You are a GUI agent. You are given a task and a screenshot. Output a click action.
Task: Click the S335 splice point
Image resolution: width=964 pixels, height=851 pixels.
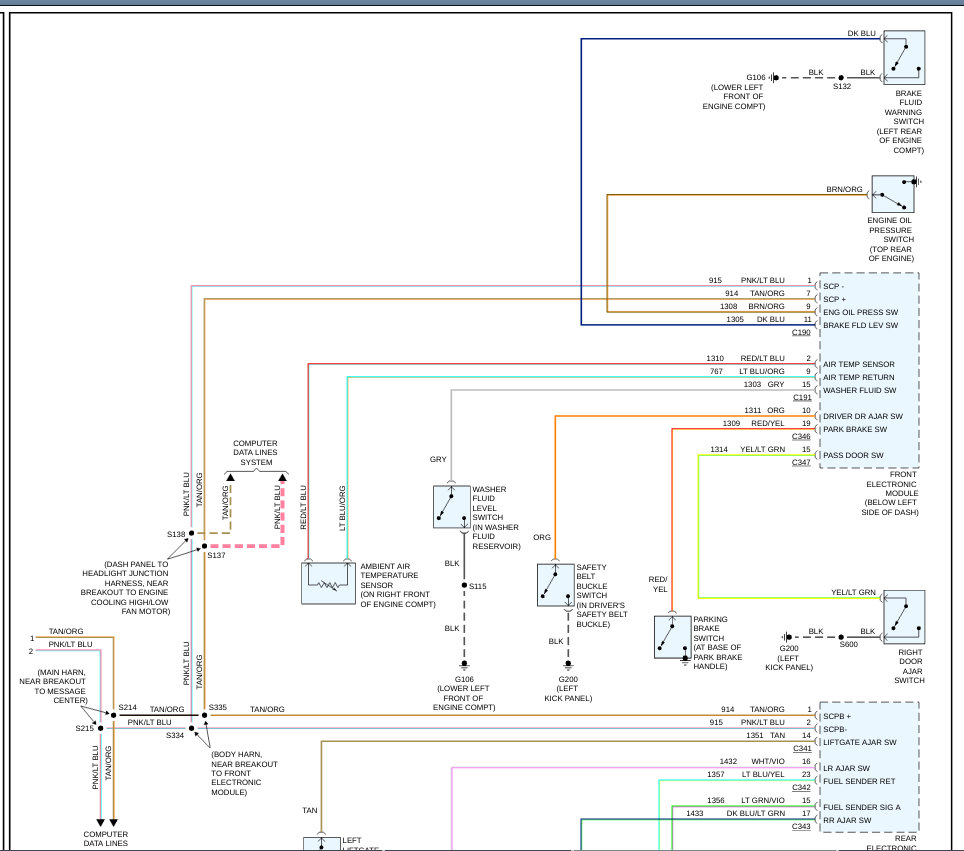(205, 716)
